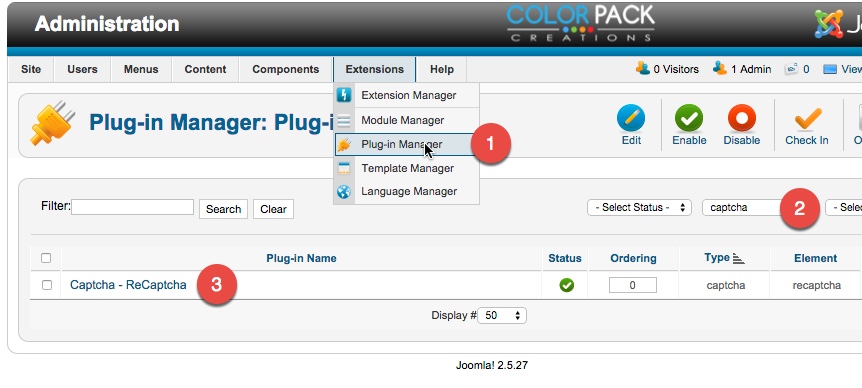Open the Select Status dropdown
This screenshot has width=862, height=388.
click(639, 208)
